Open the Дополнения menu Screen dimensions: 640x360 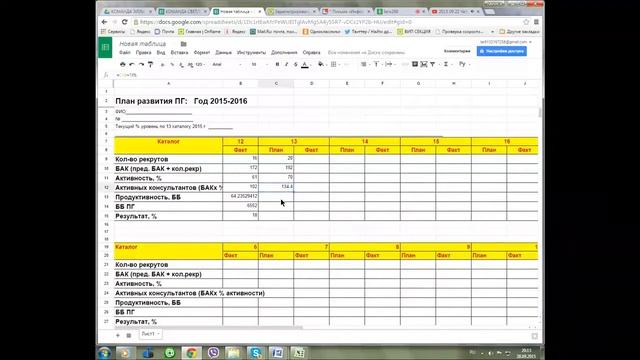(x=284, y=53)
